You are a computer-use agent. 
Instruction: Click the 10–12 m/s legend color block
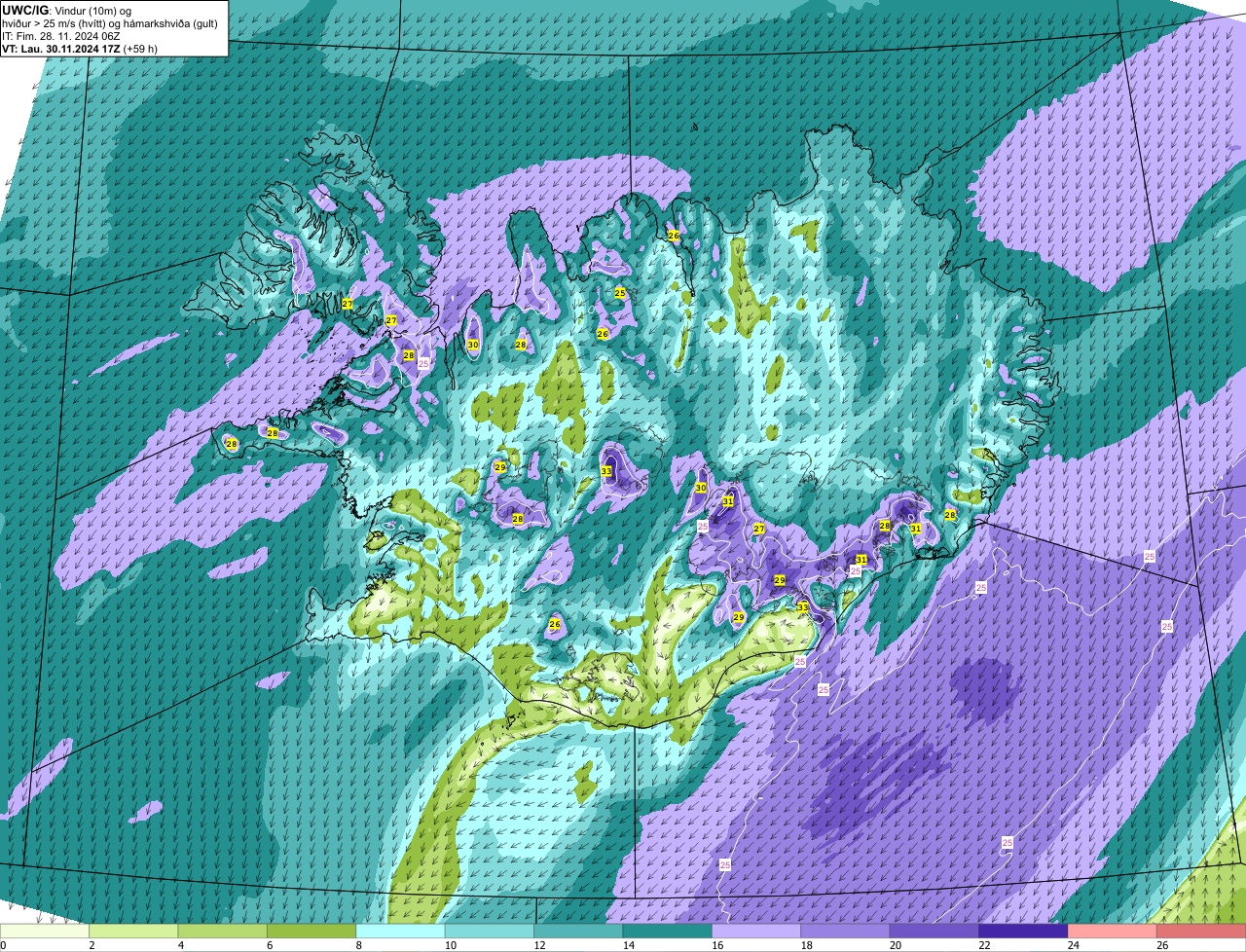(x=490, y=931)
